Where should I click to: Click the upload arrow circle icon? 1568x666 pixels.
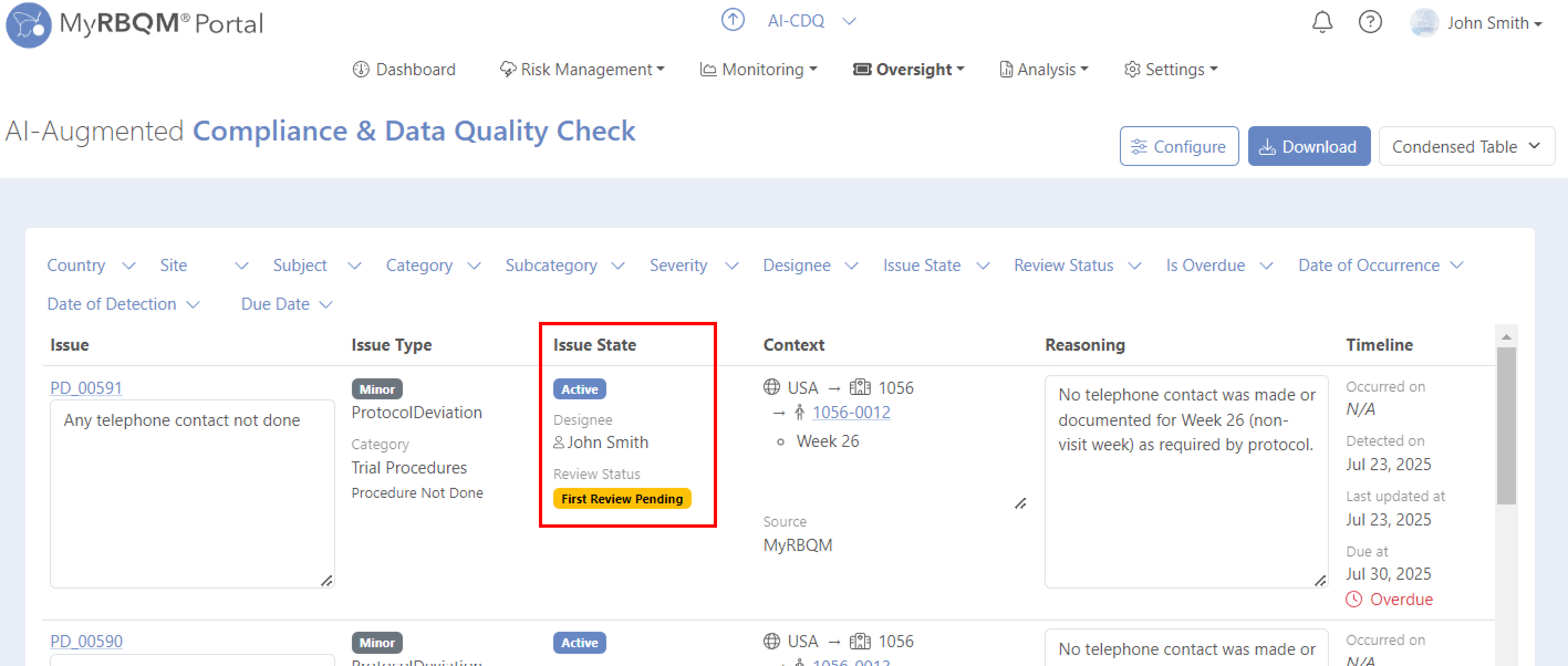tap(732, 20)
